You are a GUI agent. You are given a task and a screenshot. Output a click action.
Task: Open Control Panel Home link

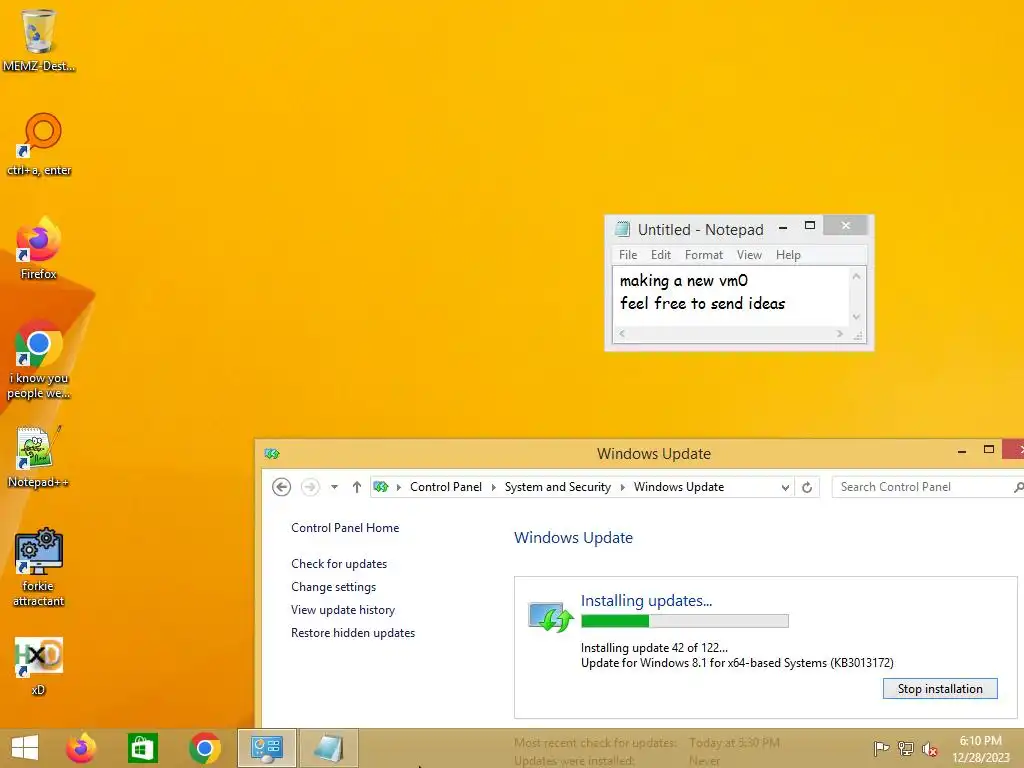coord(345,528)
